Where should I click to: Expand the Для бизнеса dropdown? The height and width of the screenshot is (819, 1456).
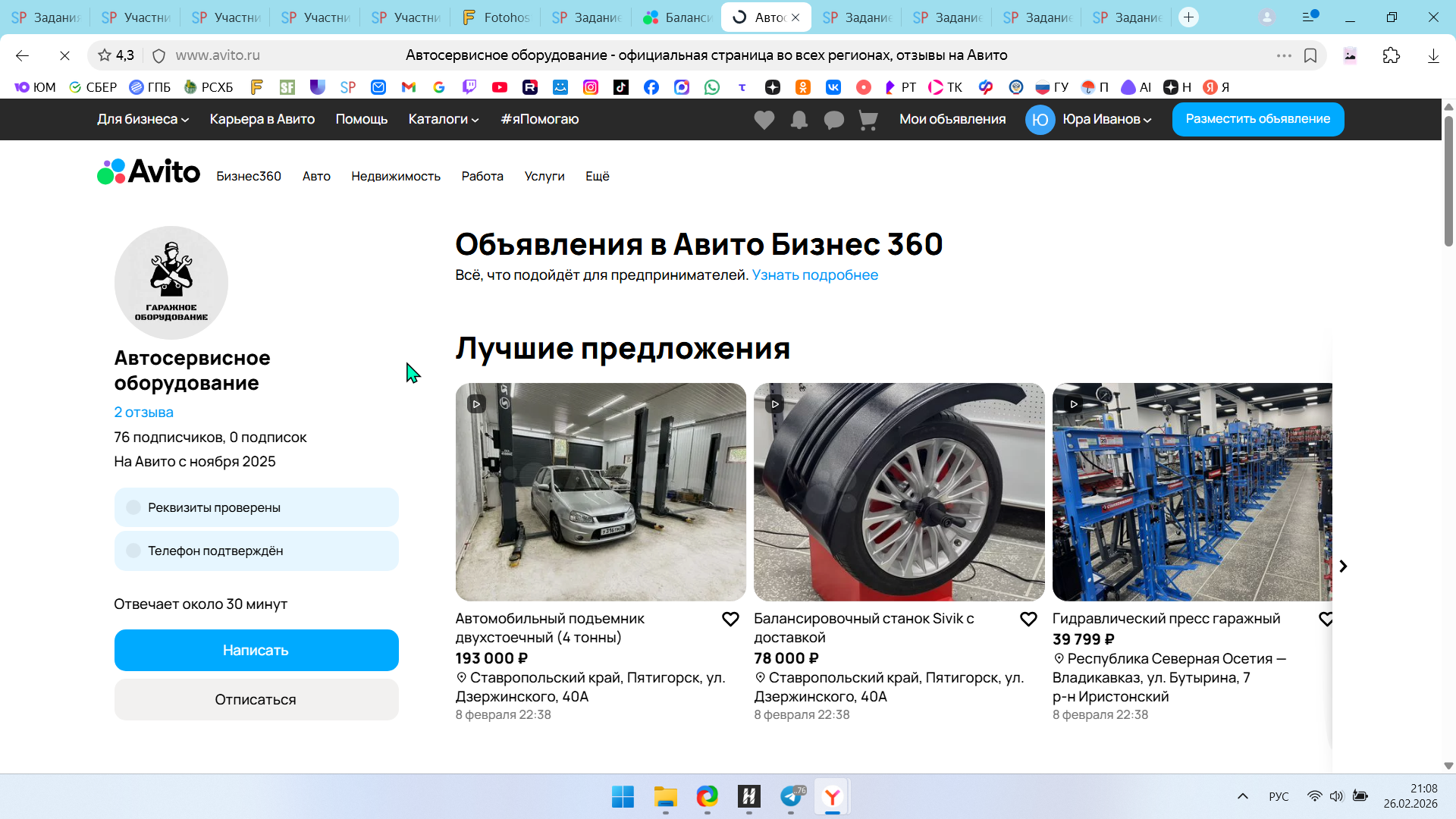click(x=143, y=119)
